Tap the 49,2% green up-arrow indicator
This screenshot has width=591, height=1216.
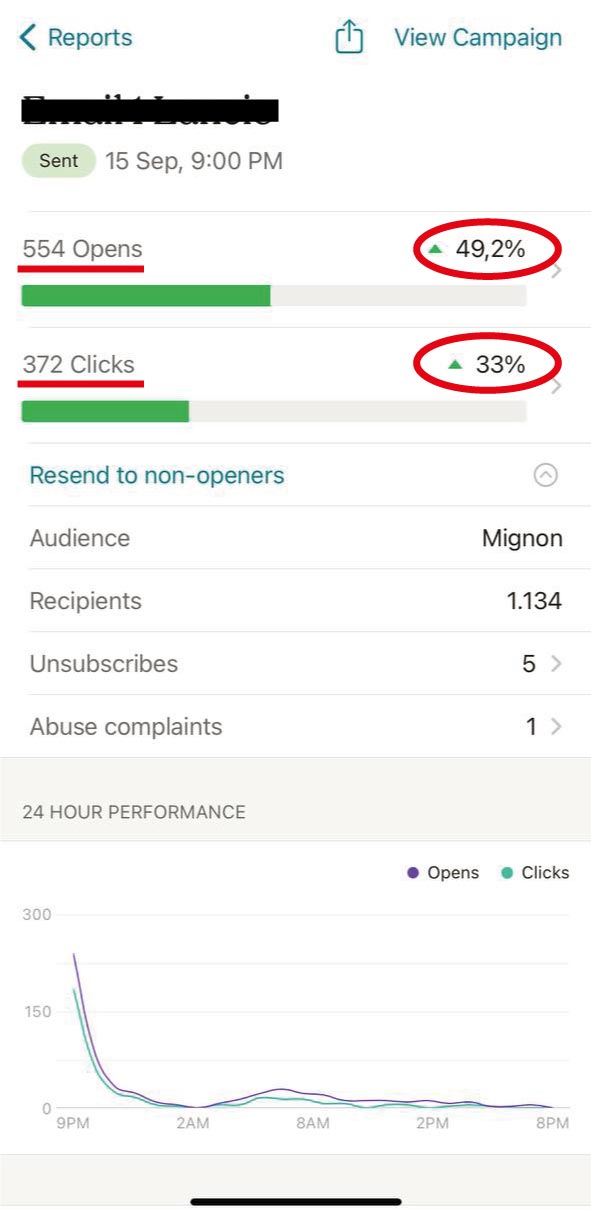click(435, 249)
